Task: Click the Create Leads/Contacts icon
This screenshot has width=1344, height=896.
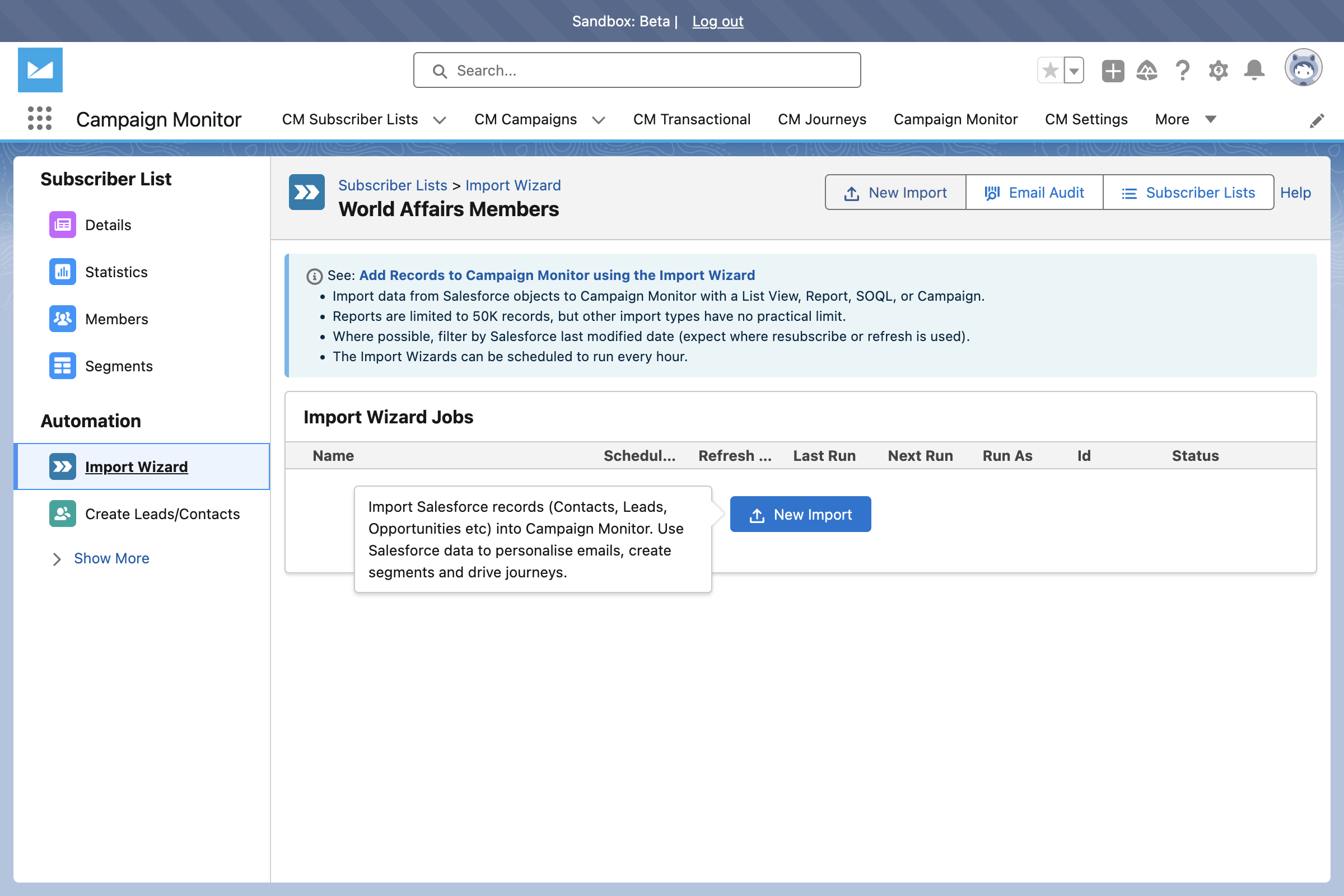Action: point(62,513)
